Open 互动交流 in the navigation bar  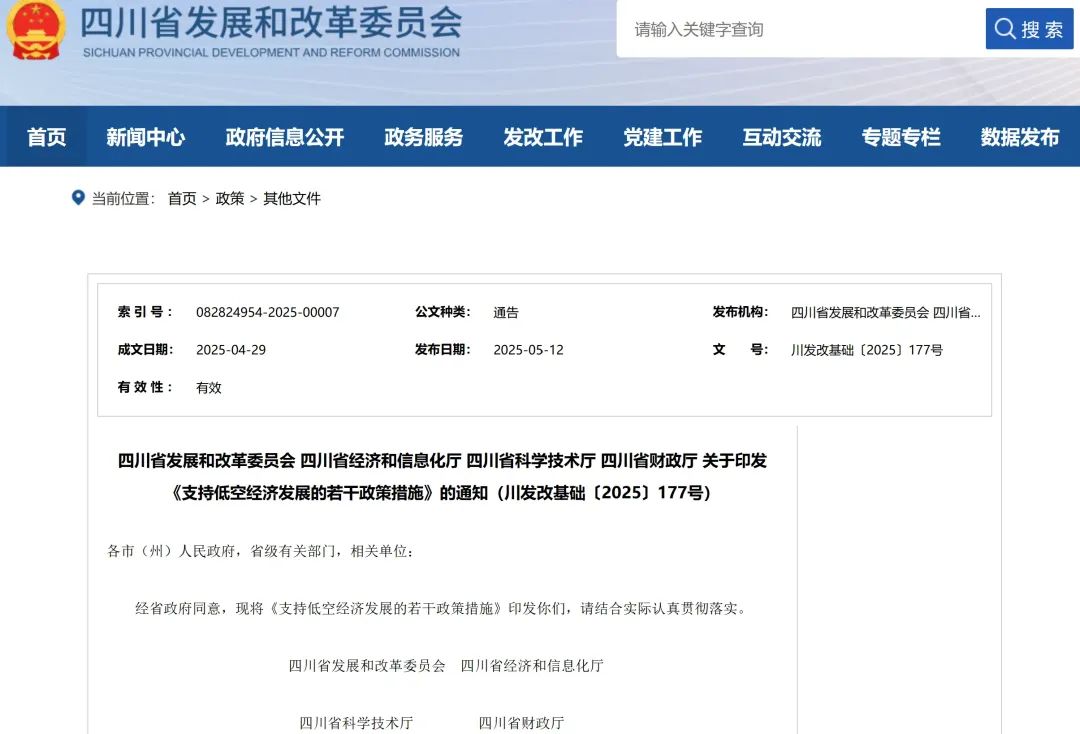click(x=782, y=137)
